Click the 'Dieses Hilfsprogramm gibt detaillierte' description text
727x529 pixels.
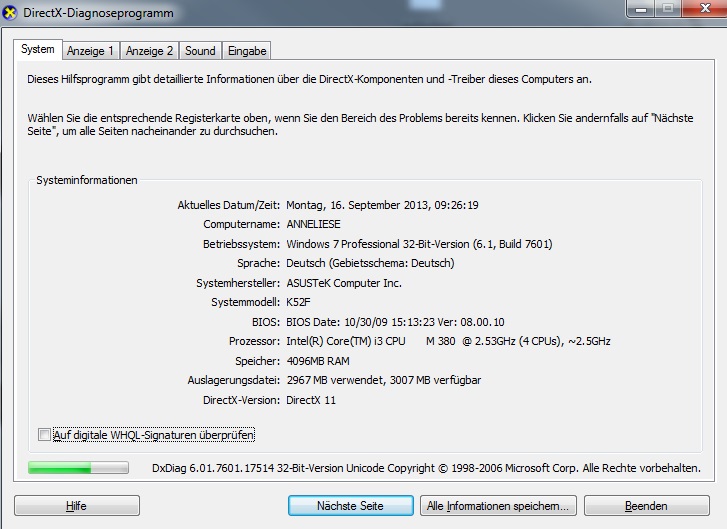tap(309, 79)
